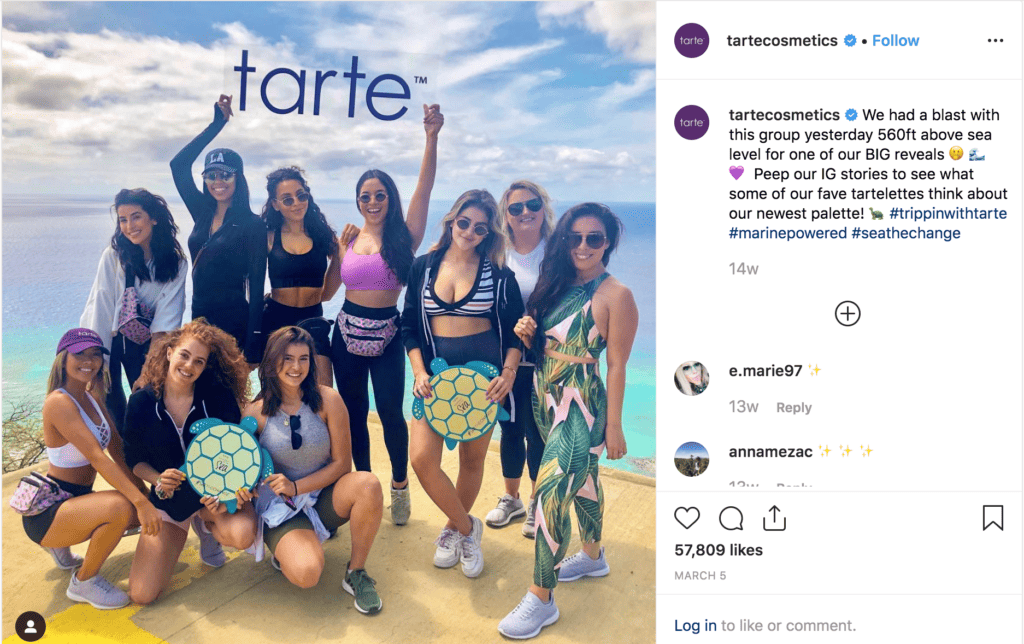Open the tartecosmetics username in header
This screenshot has width=1024, height=644.
(783, 41)
